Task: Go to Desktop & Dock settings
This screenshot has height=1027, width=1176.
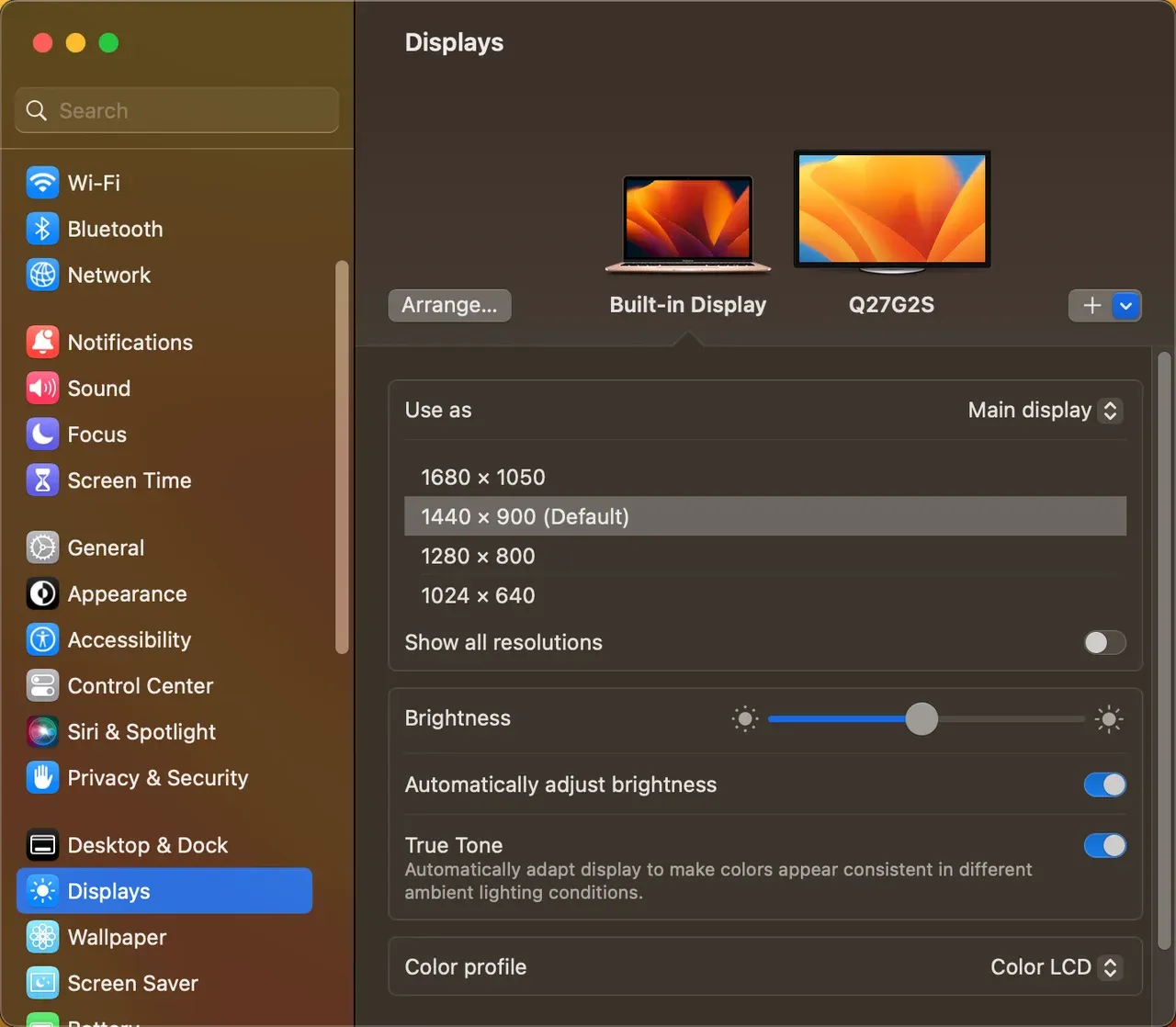Action: click(164, 845)
